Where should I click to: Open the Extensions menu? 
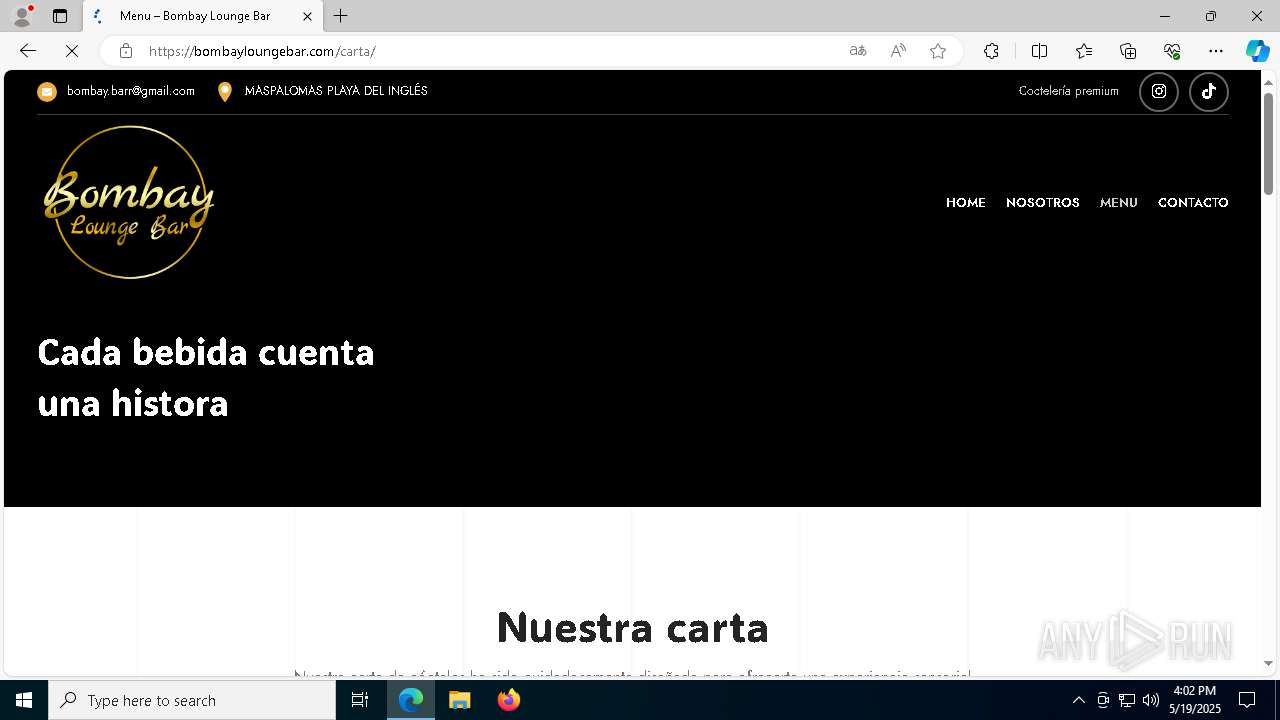(x=991, y=51)
